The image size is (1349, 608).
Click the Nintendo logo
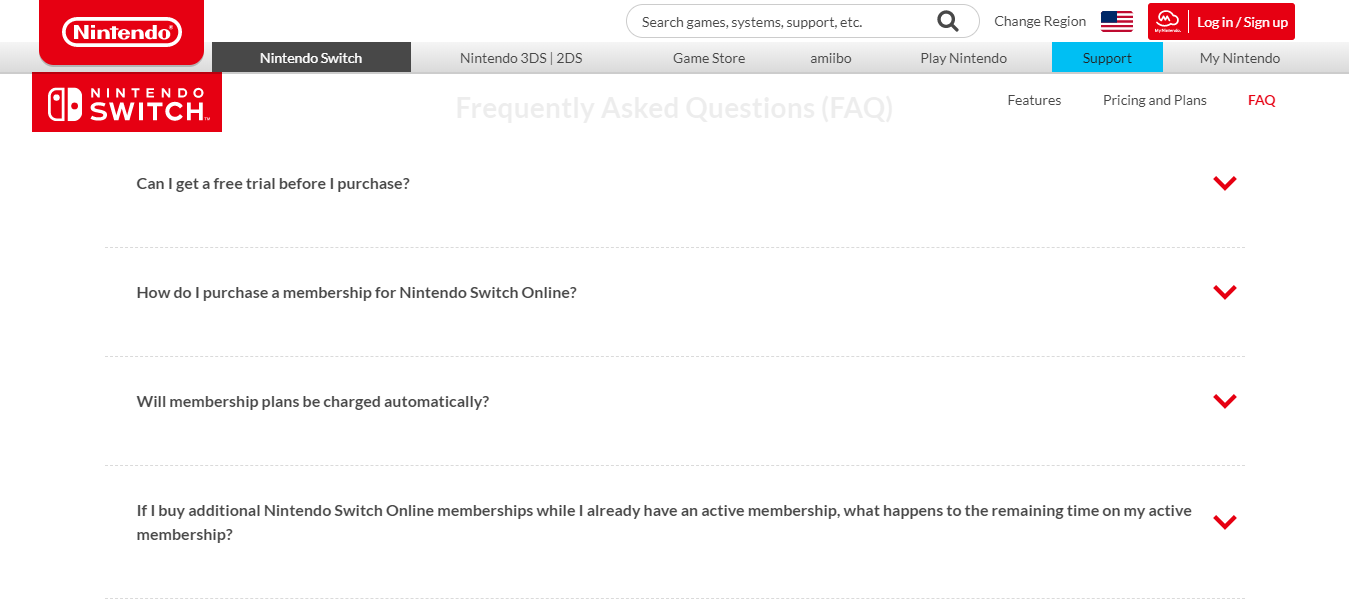pyautogui.click(x=122, y=32)
